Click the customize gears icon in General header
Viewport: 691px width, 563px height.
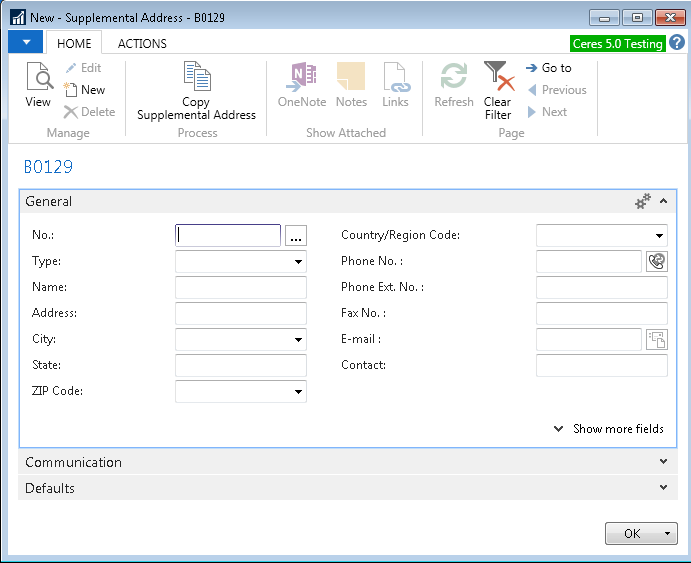click(643, 202)
